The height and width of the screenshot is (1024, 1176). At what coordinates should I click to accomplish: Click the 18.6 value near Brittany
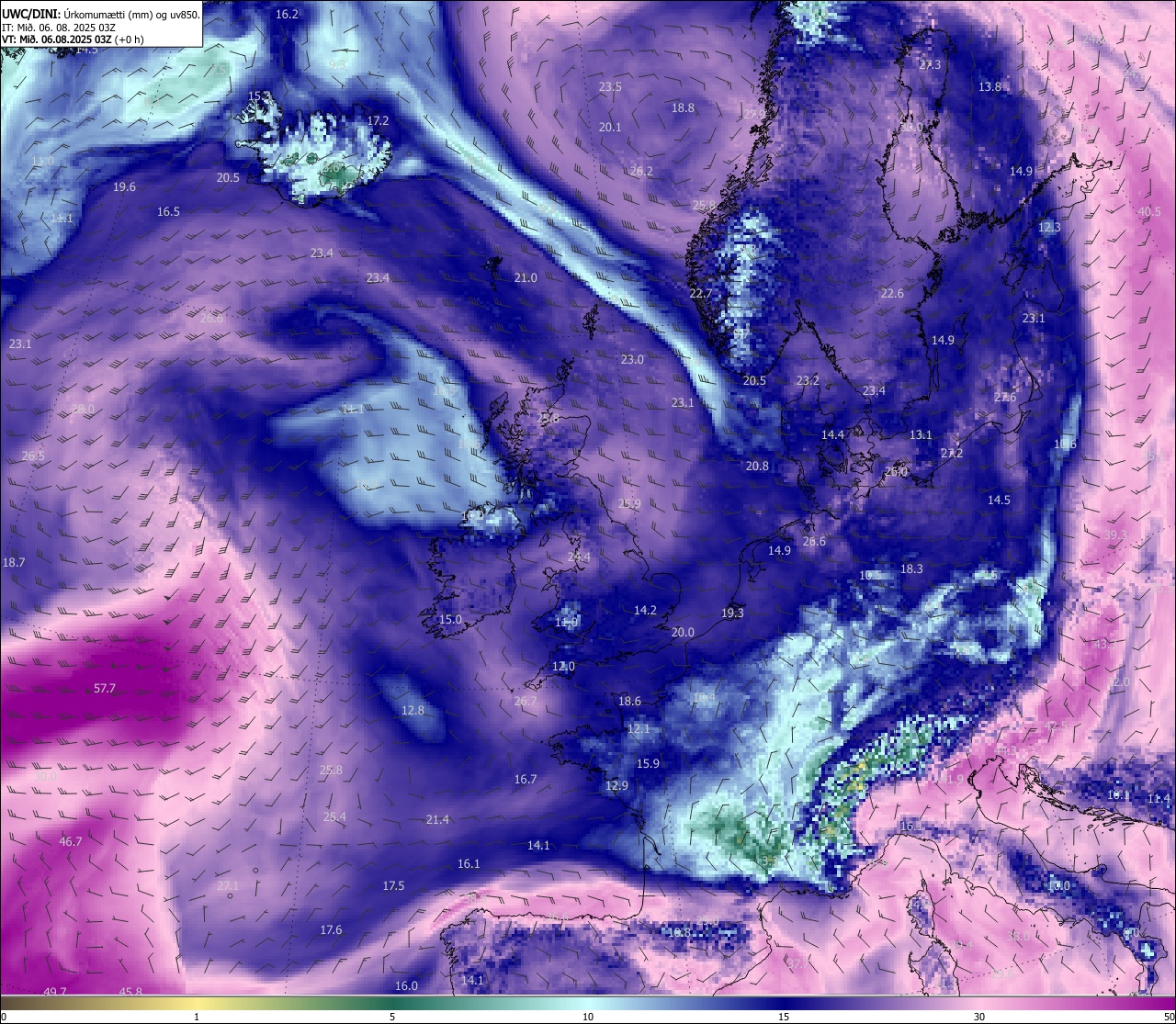(x=629, y=702)
